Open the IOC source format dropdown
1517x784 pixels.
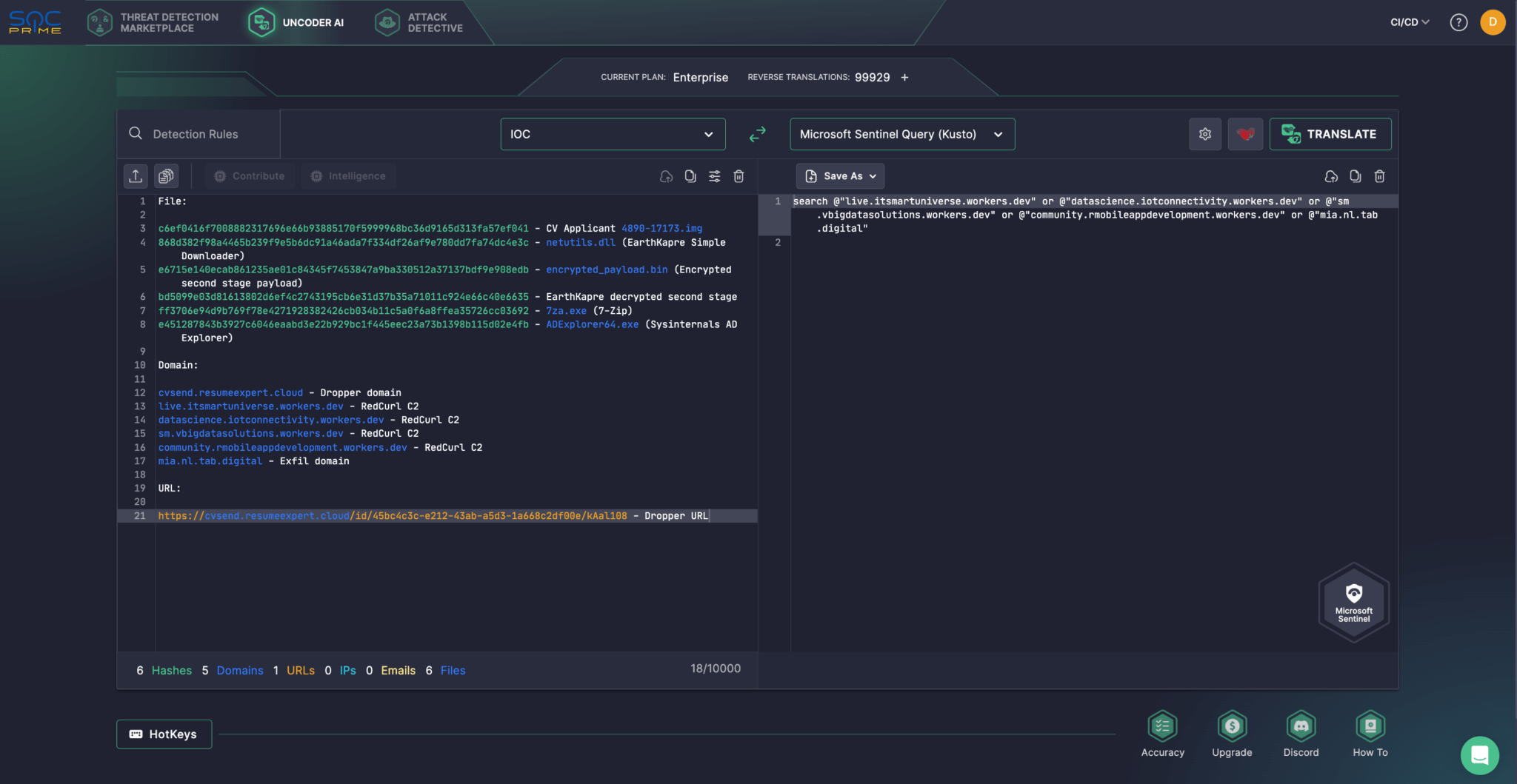(x=612, y=134)
